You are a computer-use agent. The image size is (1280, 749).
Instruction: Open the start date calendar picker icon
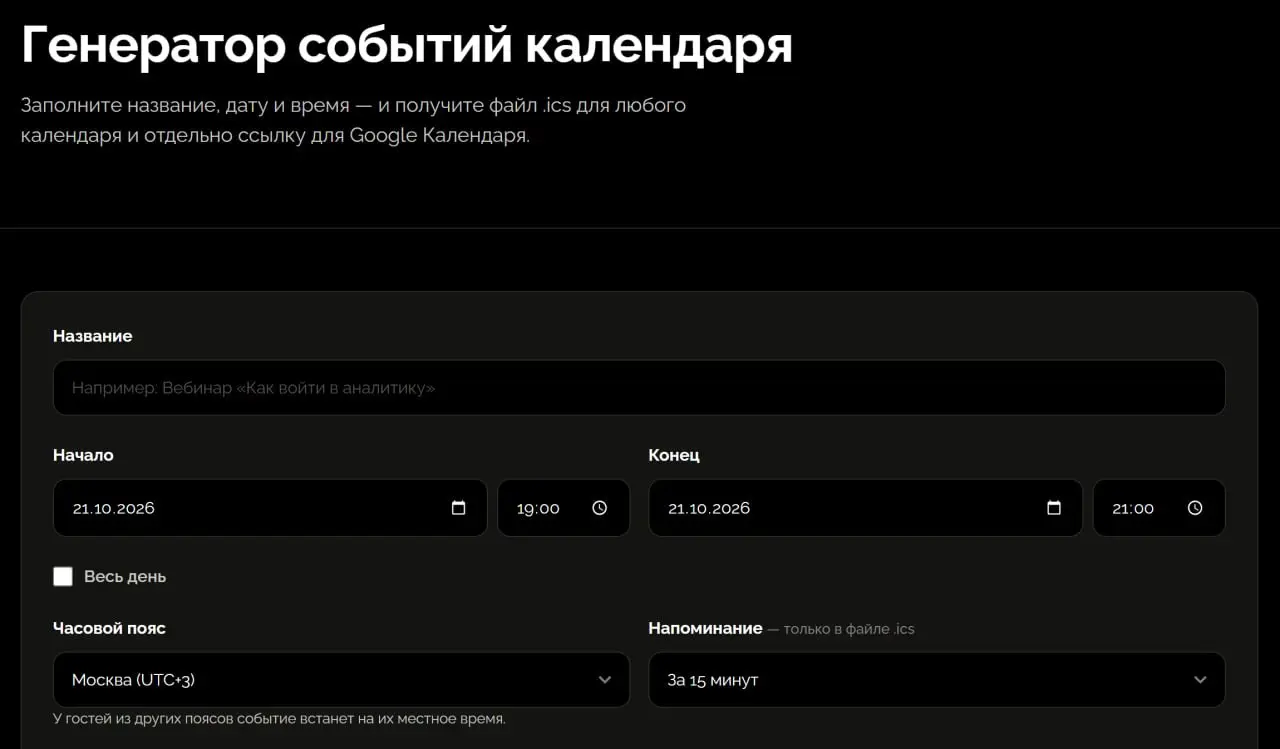(x=458, y=508)
